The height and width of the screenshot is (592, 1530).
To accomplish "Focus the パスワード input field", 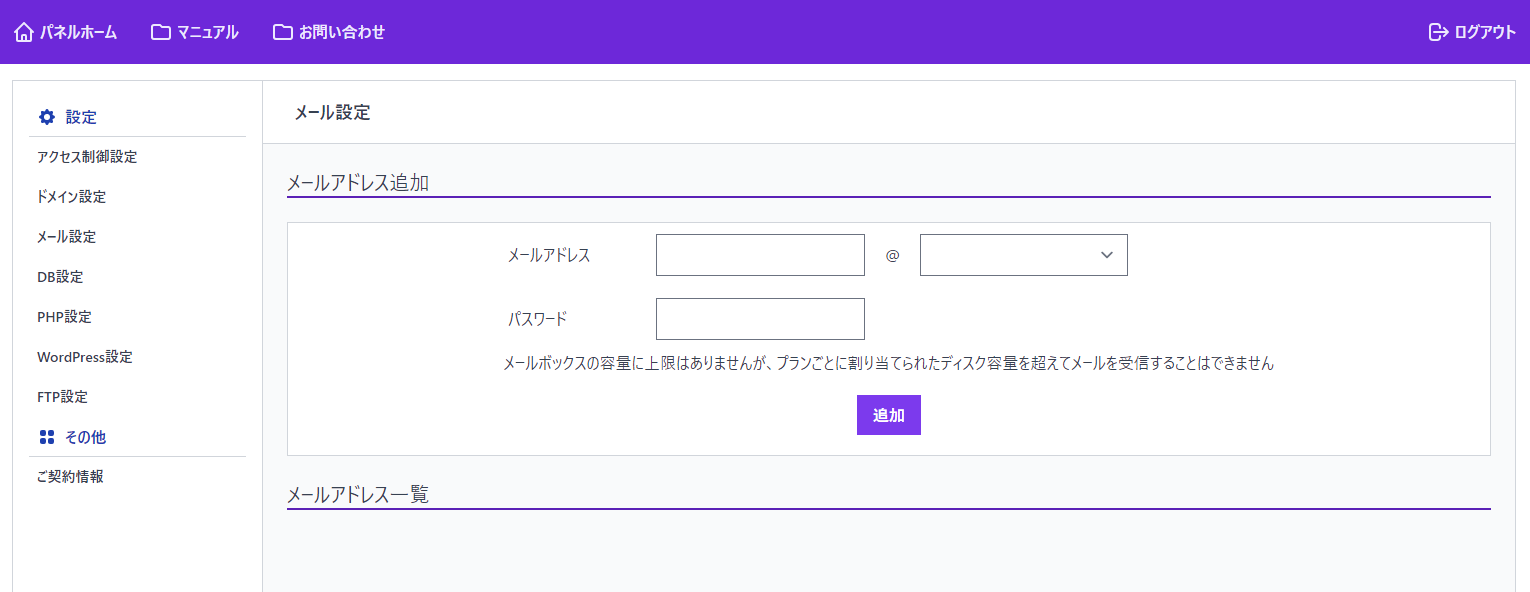I will click(760, 319).
